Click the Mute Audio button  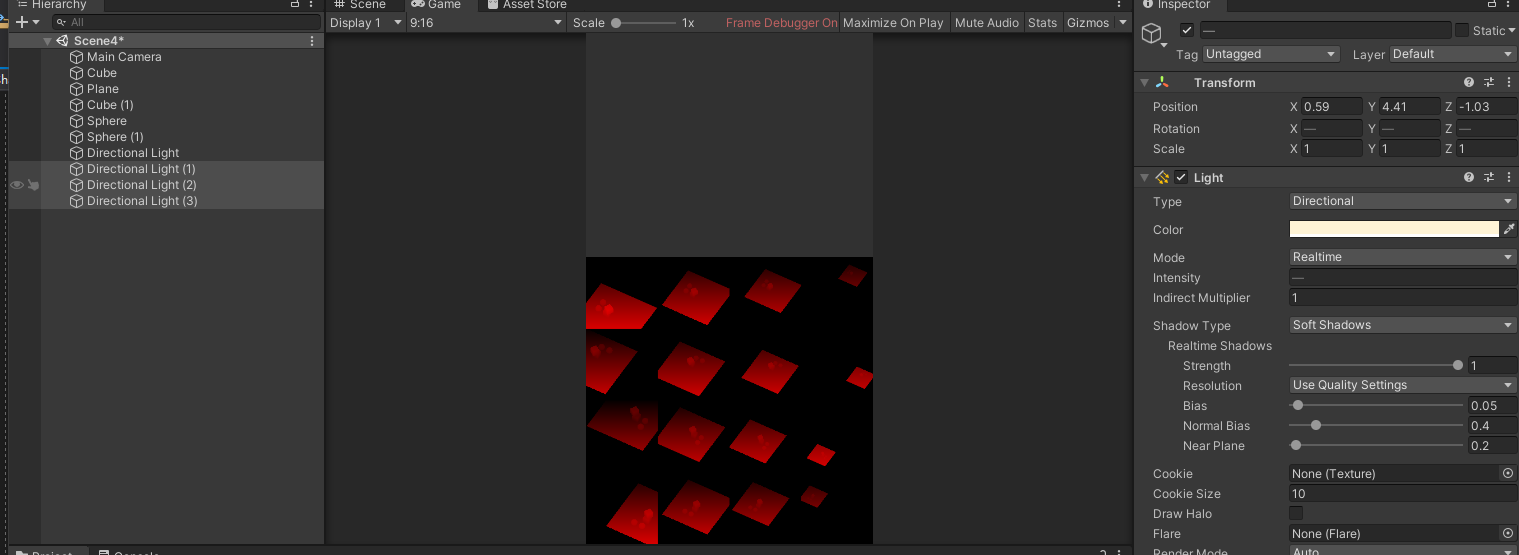986,23
